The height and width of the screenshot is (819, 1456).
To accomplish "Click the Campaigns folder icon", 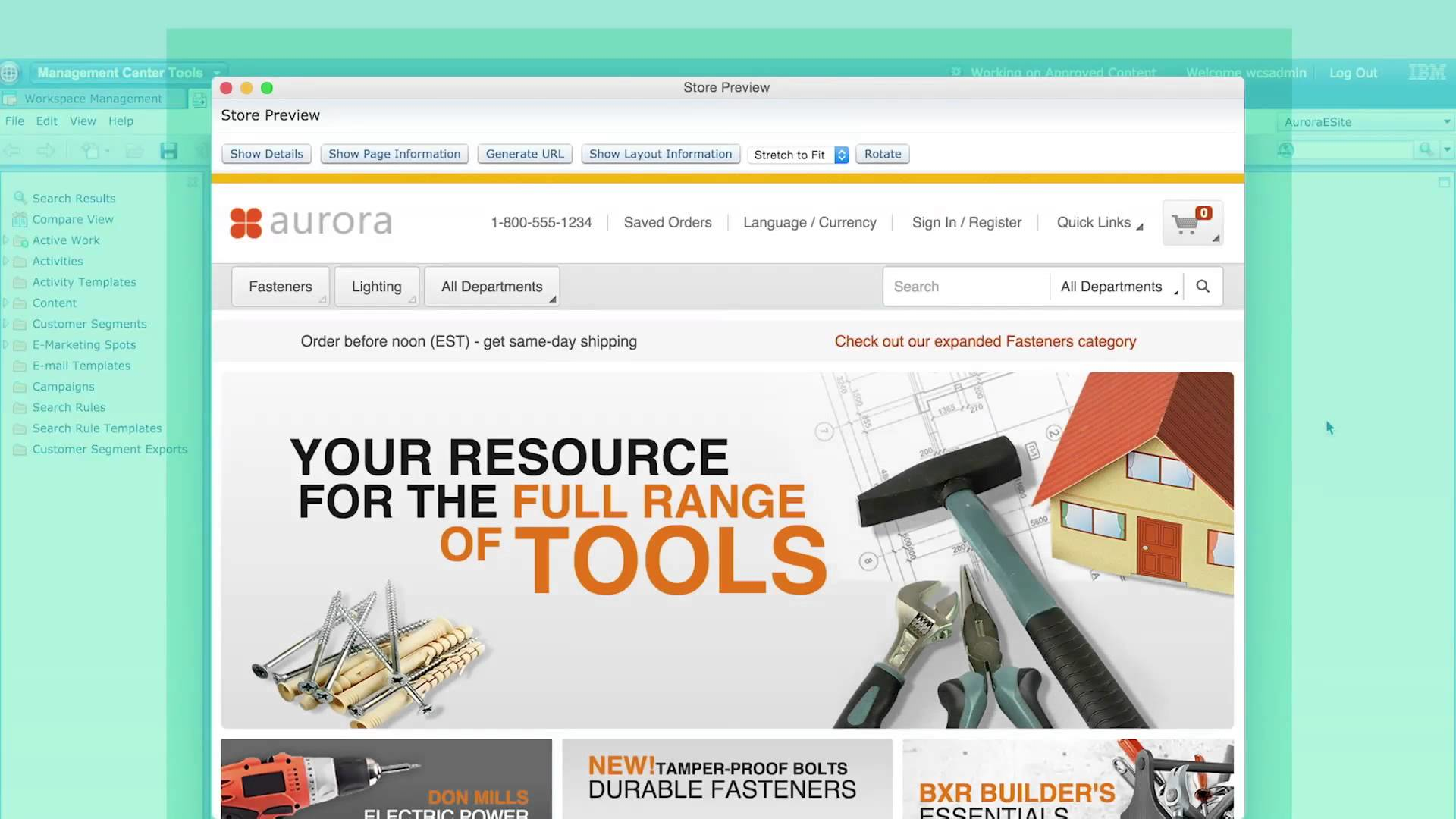I will click(x=20, y=387).
